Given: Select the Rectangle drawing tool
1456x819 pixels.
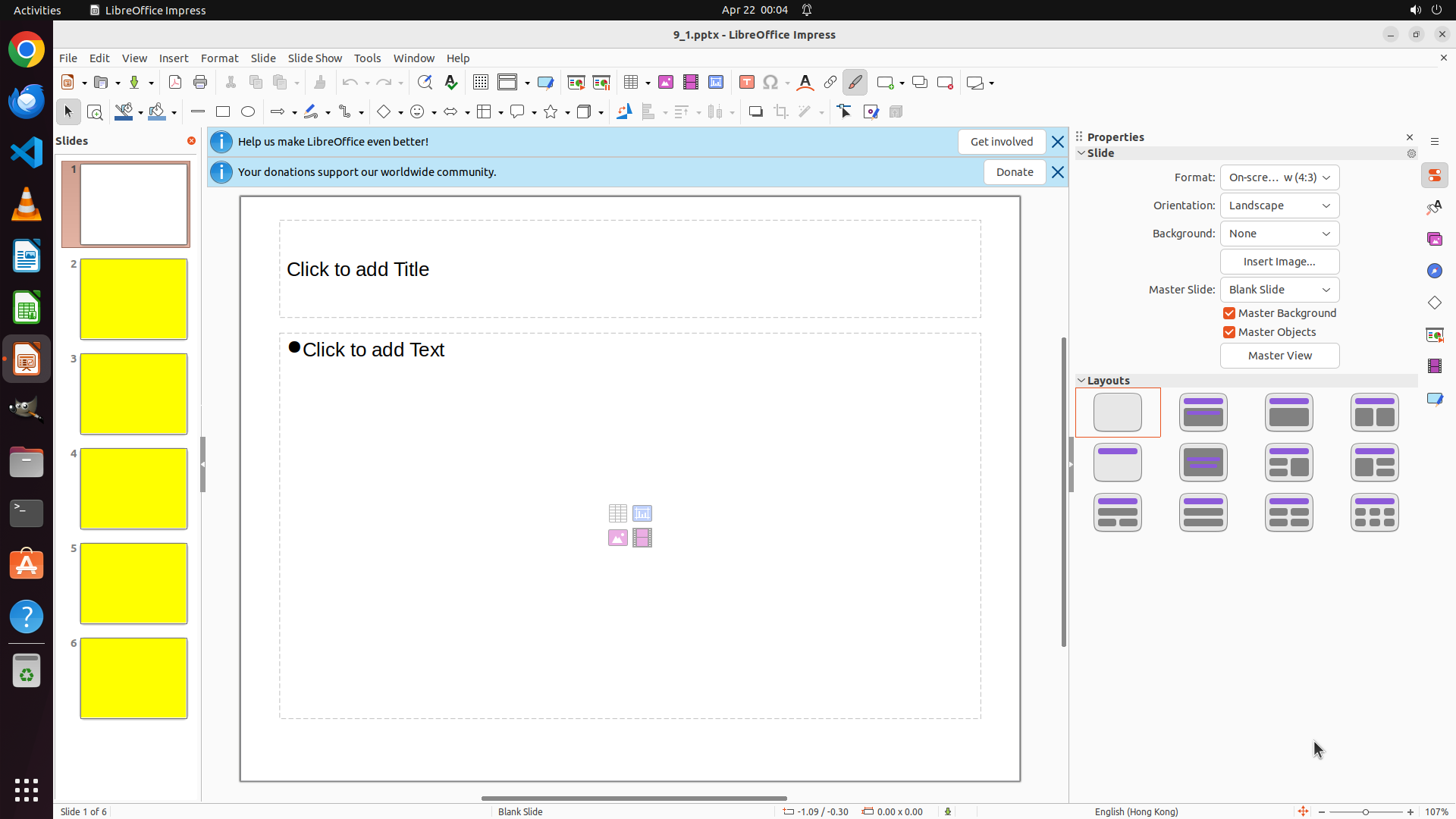Looking at the screenshot, I should (x=223, y=112).
